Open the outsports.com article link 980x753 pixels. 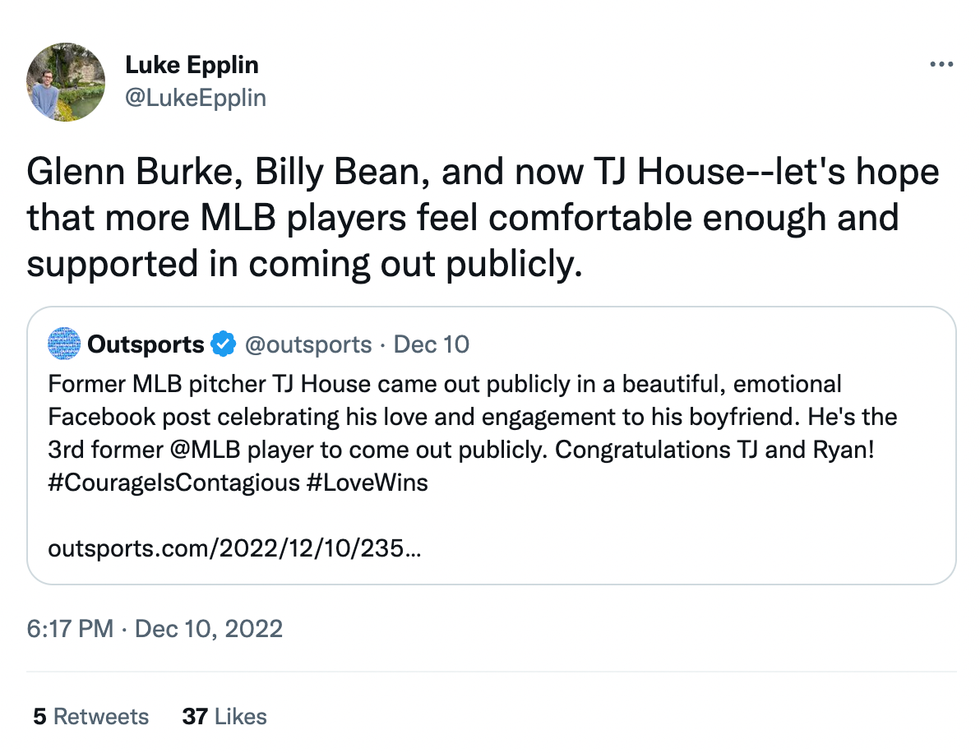click(x=234, y=549)
